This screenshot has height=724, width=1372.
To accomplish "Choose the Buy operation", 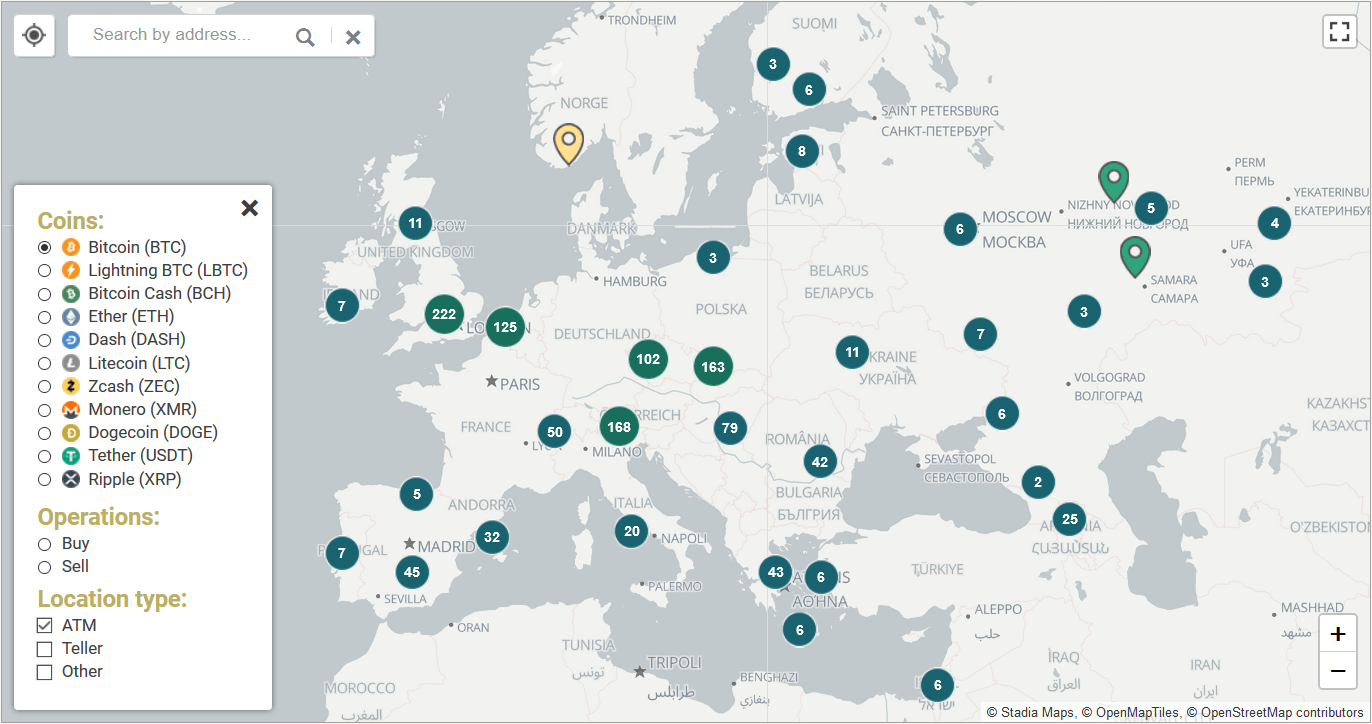I will (44, 544).
